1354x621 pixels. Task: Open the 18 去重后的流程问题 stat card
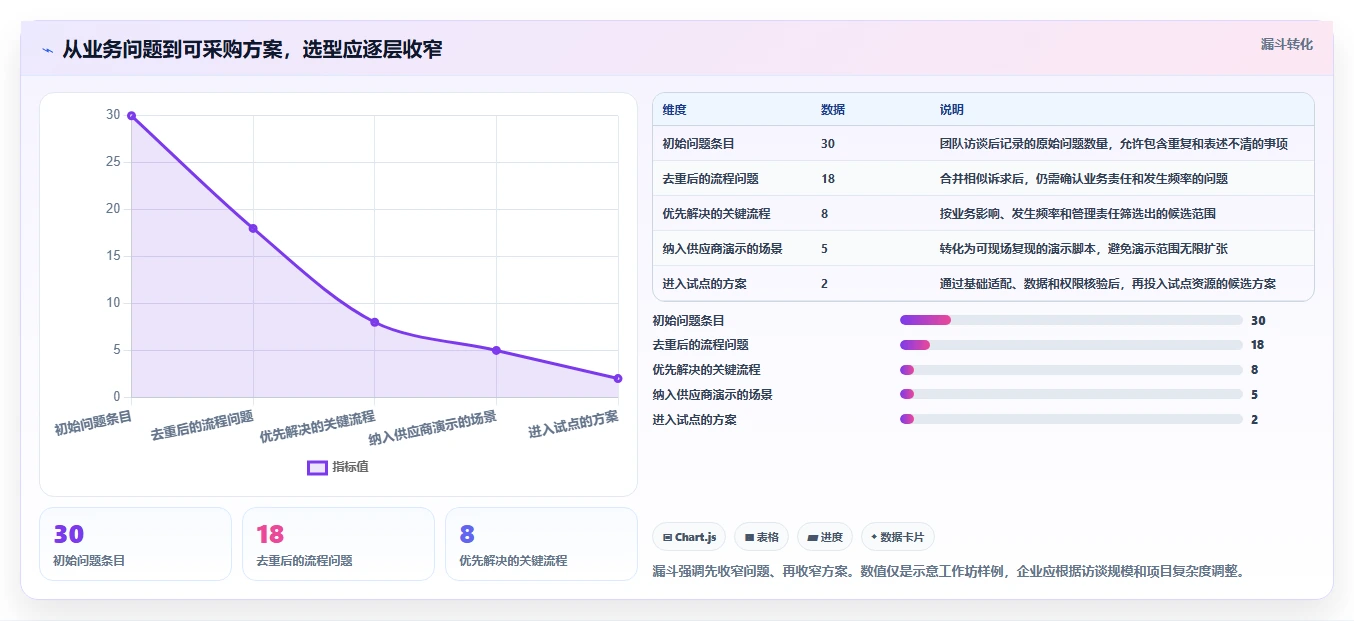point(338,544)
